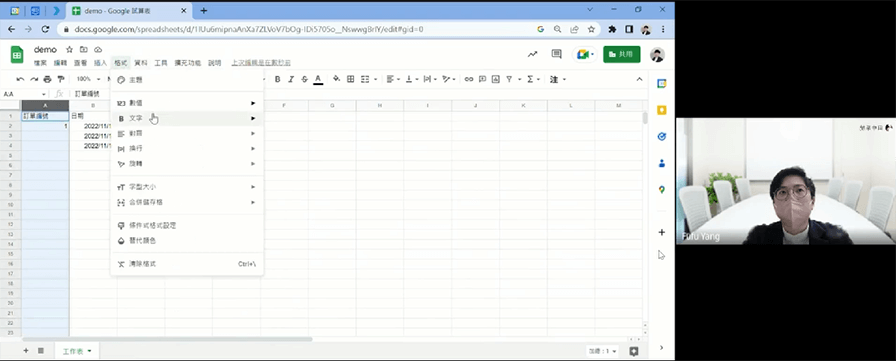Screen dimensions: 896x361
Task: Choose 替代顏色 menu entry
Action: (x=186, y=240)
